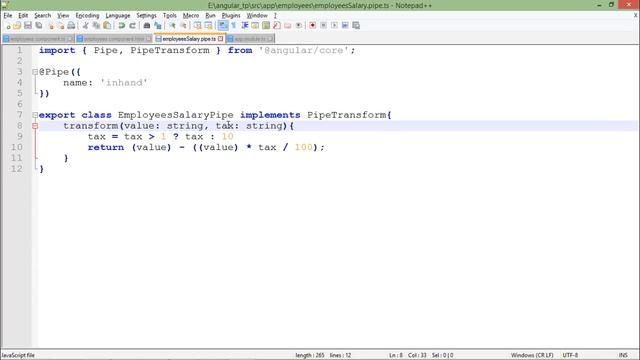The width and height of the screenshot is (640, 360).
Task: Click the Close document toolbar icon
Action: pyautogui.click(x=50, y=26)
